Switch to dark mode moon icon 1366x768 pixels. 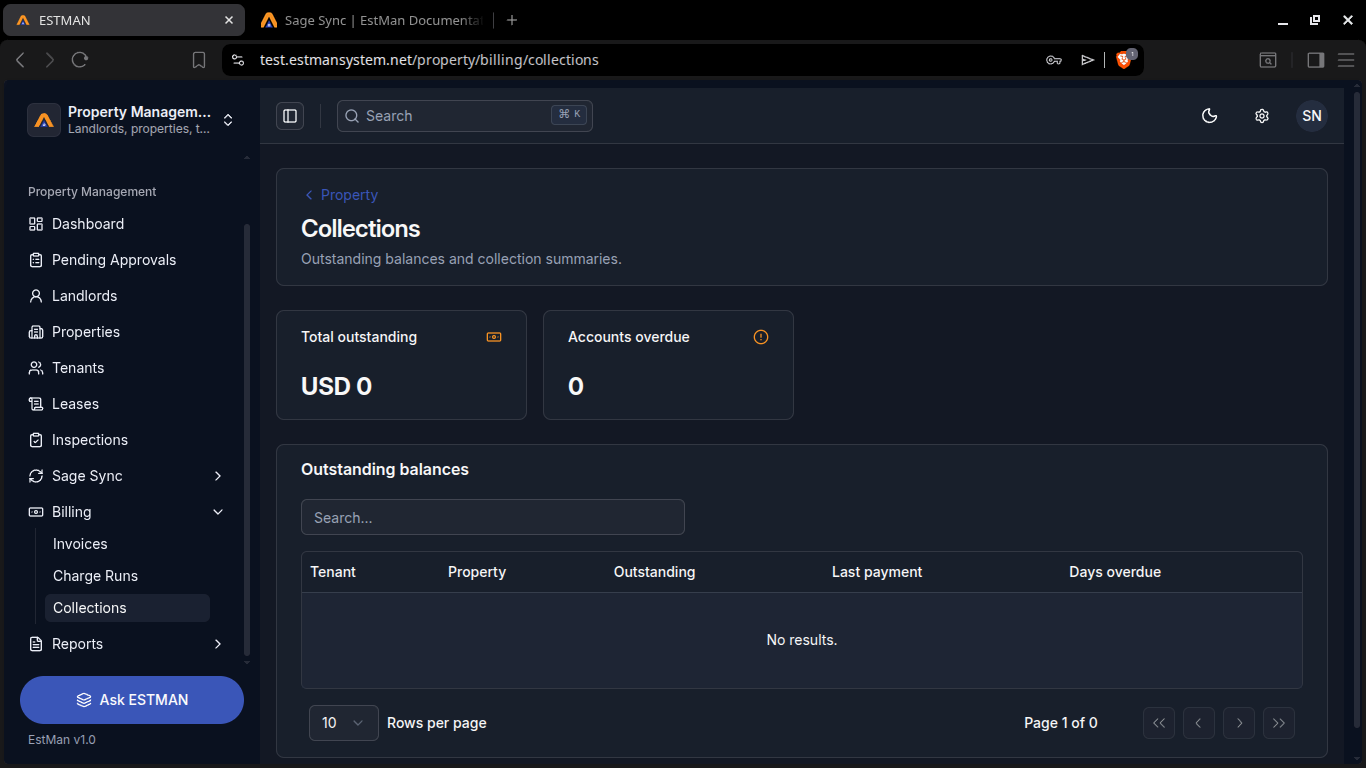pyautogui.click(x=1209, y=116)
